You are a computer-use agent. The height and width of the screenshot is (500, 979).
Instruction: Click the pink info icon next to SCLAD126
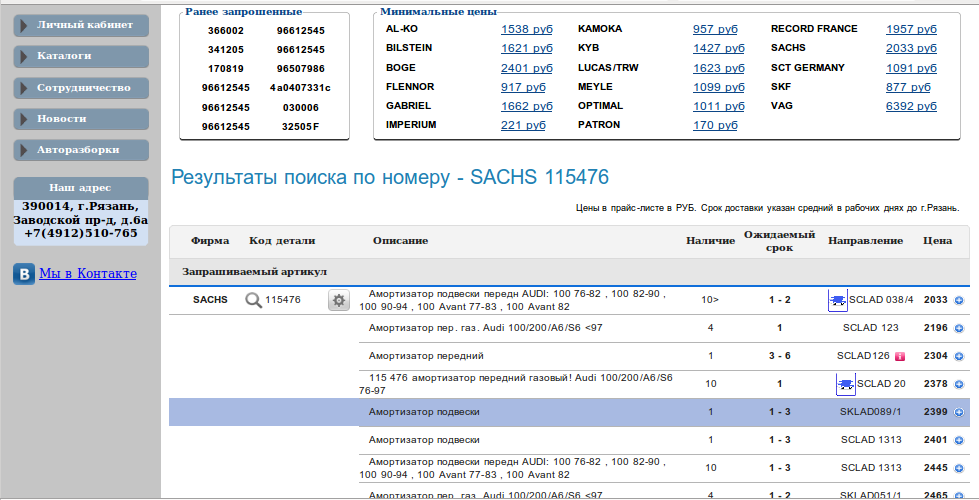coord(900,356)
